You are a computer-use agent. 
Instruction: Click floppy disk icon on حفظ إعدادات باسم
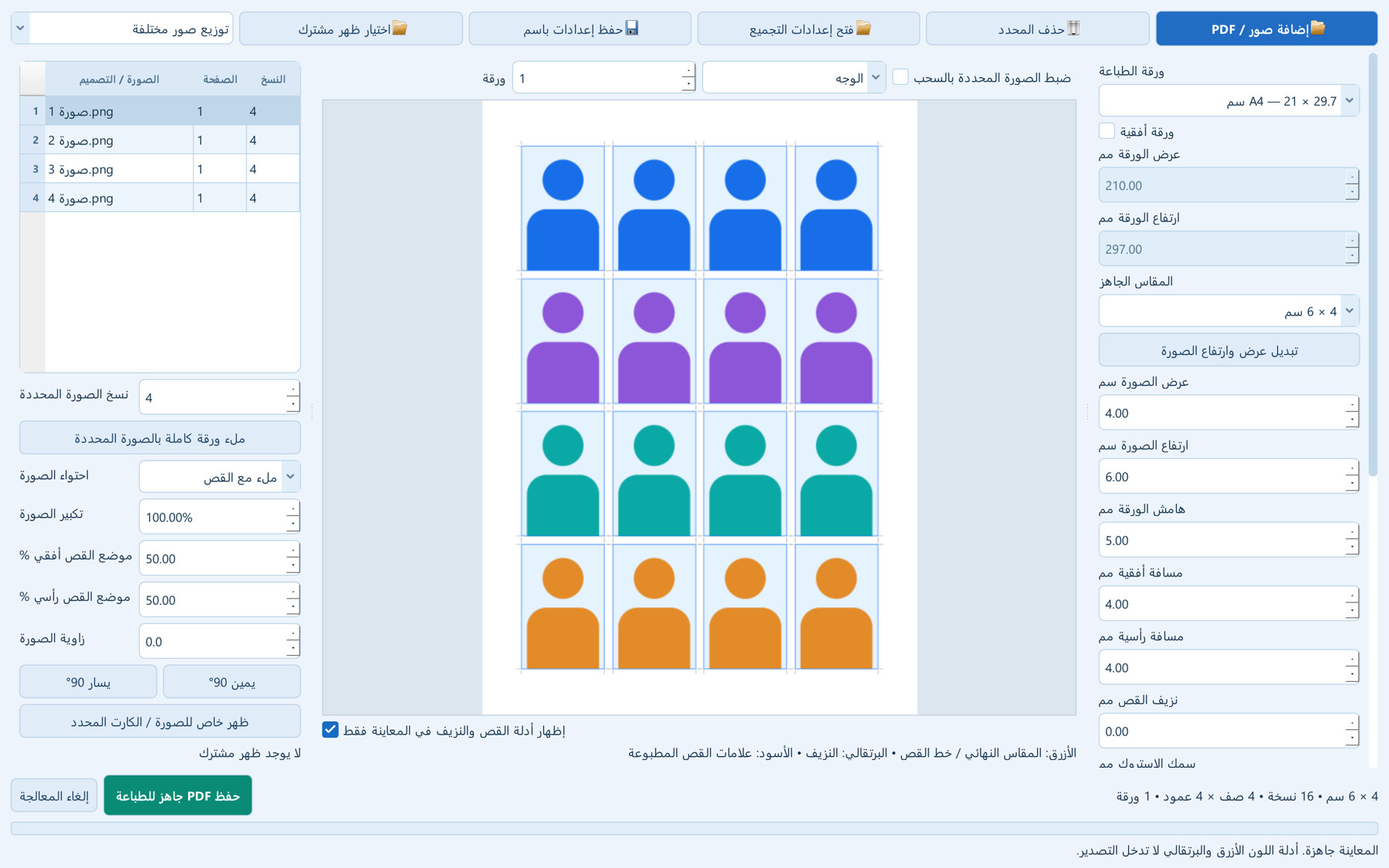(632, 29)
